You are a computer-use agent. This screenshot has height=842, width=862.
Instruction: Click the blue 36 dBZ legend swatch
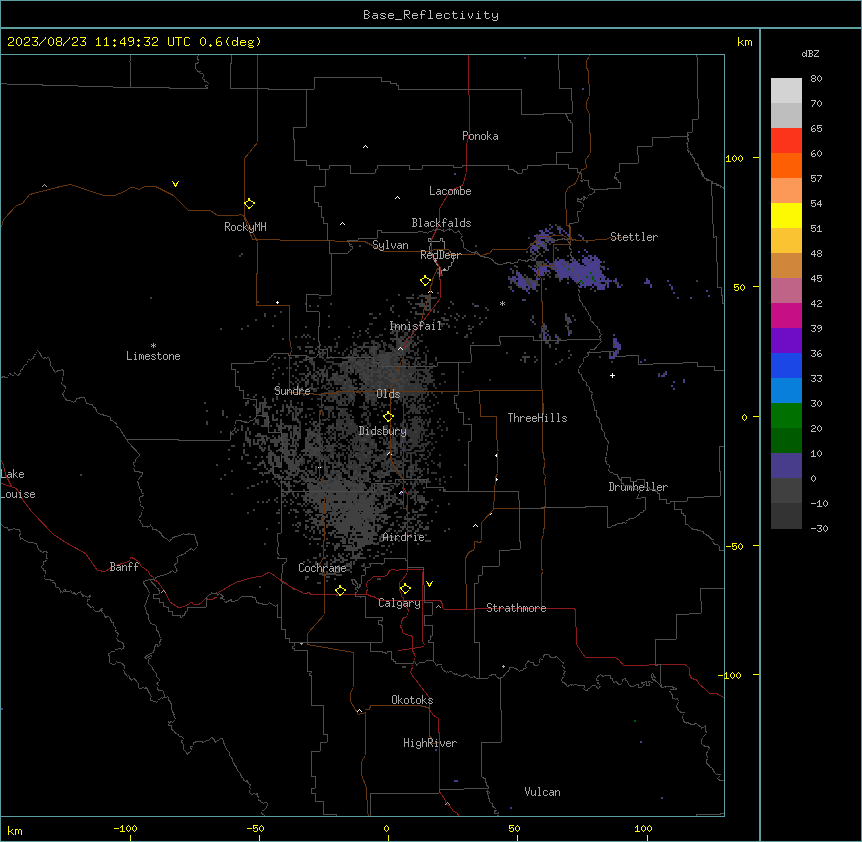coord(786,365)
